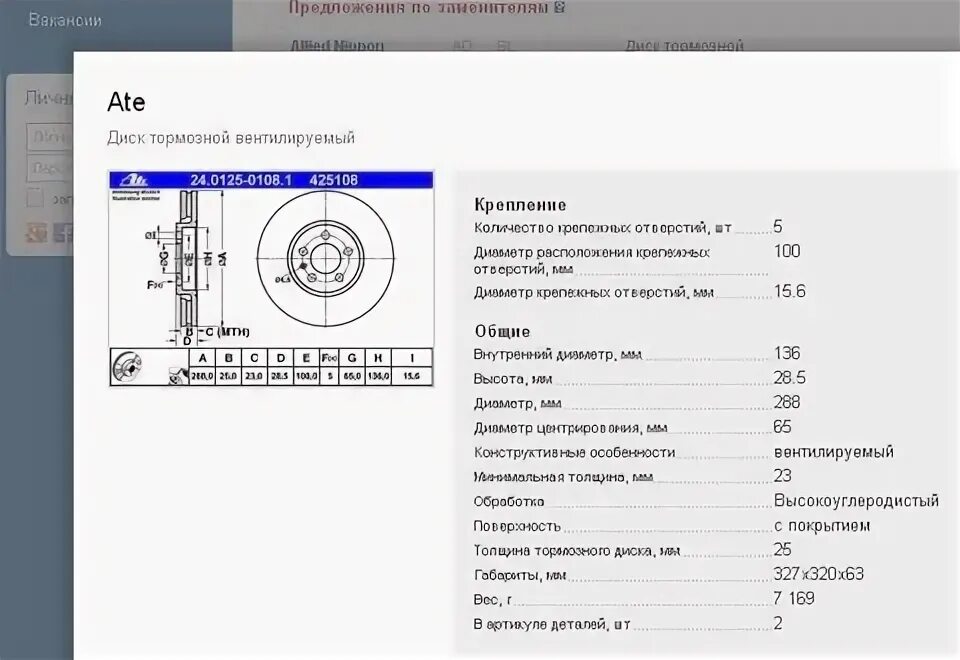Click the Предложения по заменителям heading
The width and height of the screenshot is (960, 660).
(419, 7)
